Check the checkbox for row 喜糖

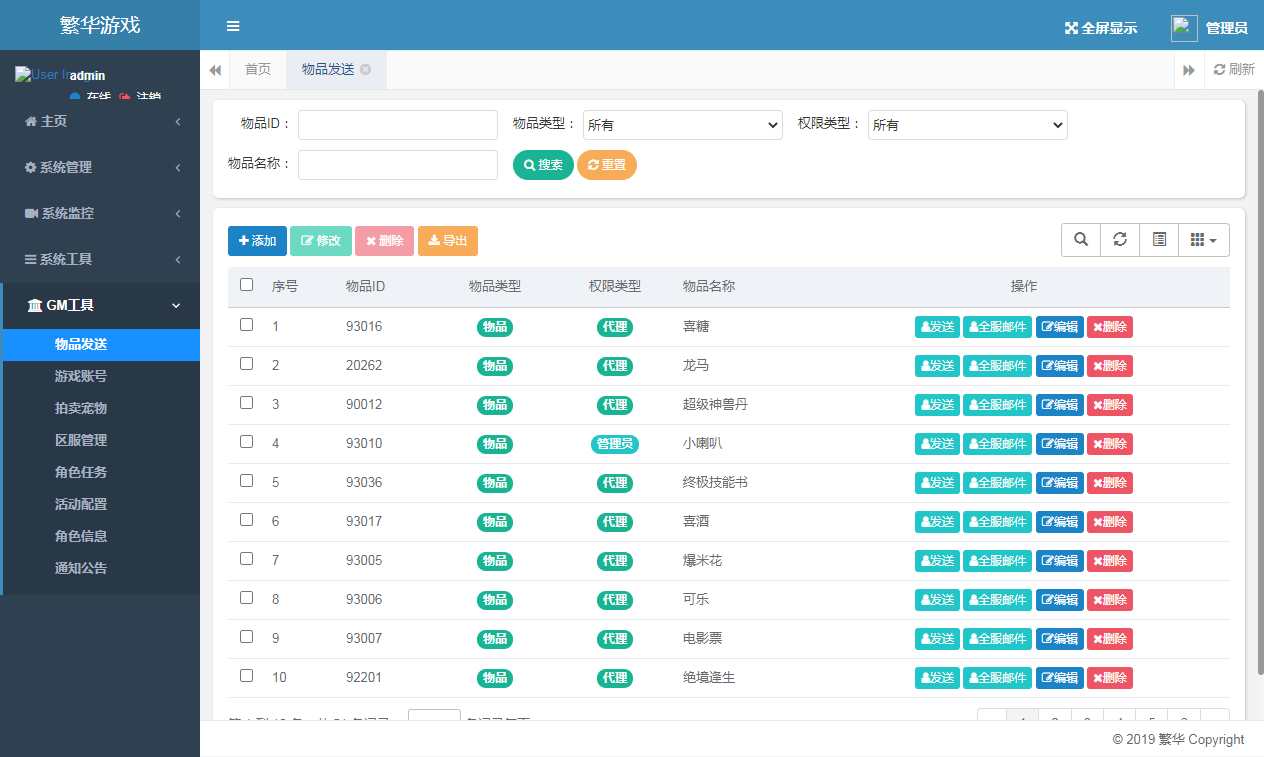(x=247, y=325)
